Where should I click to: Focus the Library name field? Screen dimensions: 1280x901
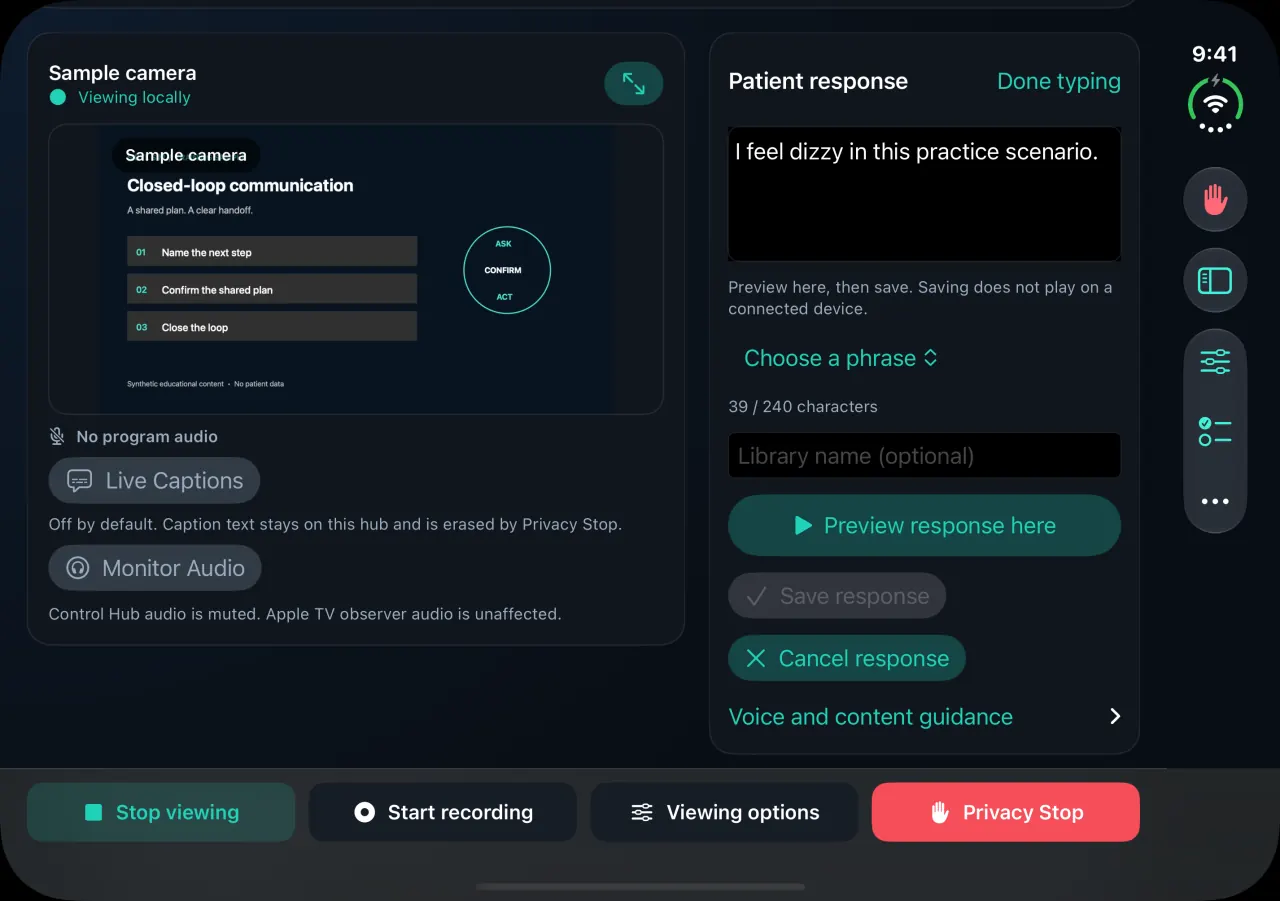coord(924,456)
